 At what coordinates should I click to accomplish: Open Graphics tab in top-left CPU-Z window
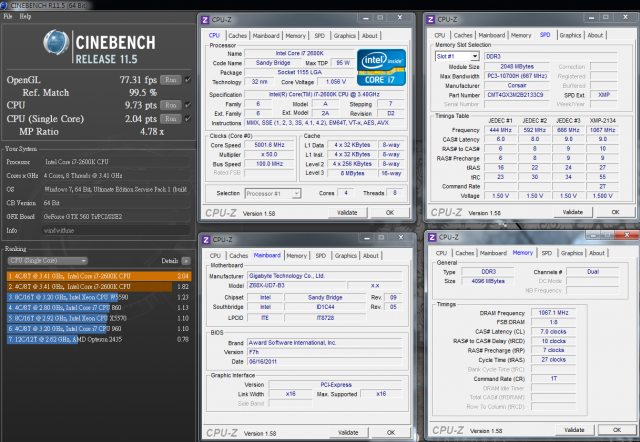344,36
